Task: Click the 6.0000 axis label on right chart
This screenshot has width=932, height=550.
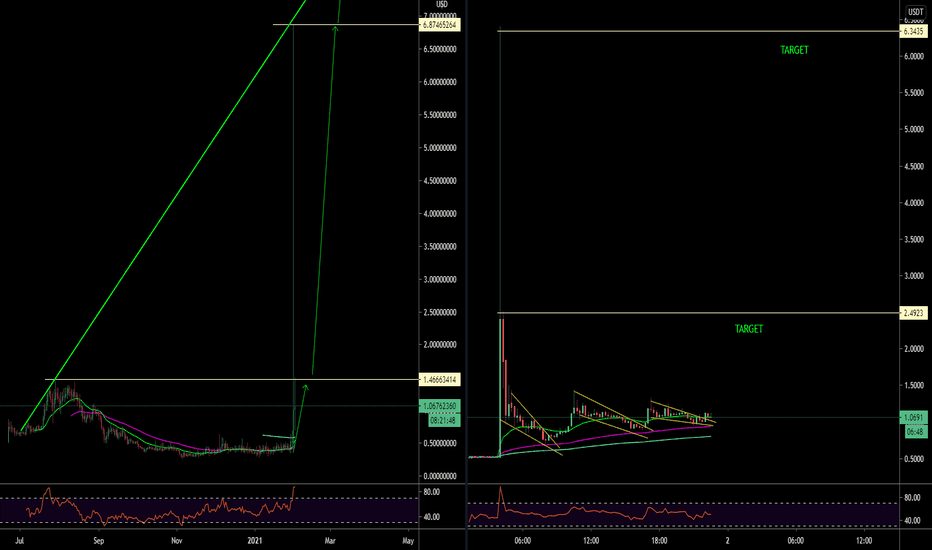Action: point(914,56)
